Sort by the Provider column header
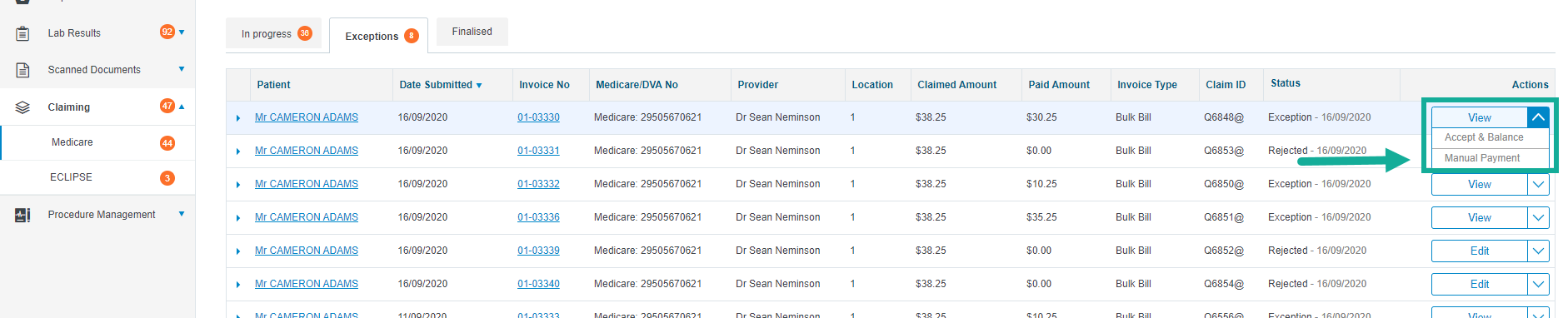Screen dimensions: 1568x318 point(757,85)
